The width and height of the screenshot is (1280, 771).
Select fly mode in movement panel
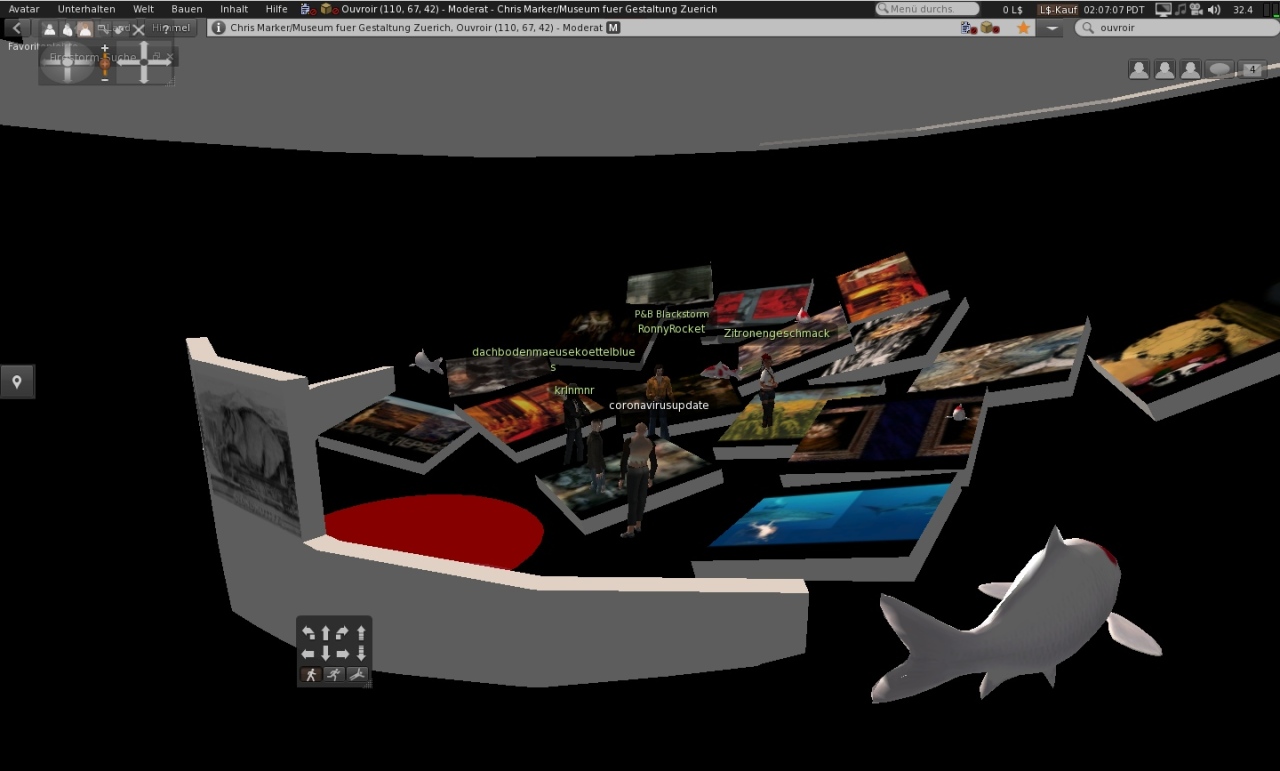(x=357, y=674)
